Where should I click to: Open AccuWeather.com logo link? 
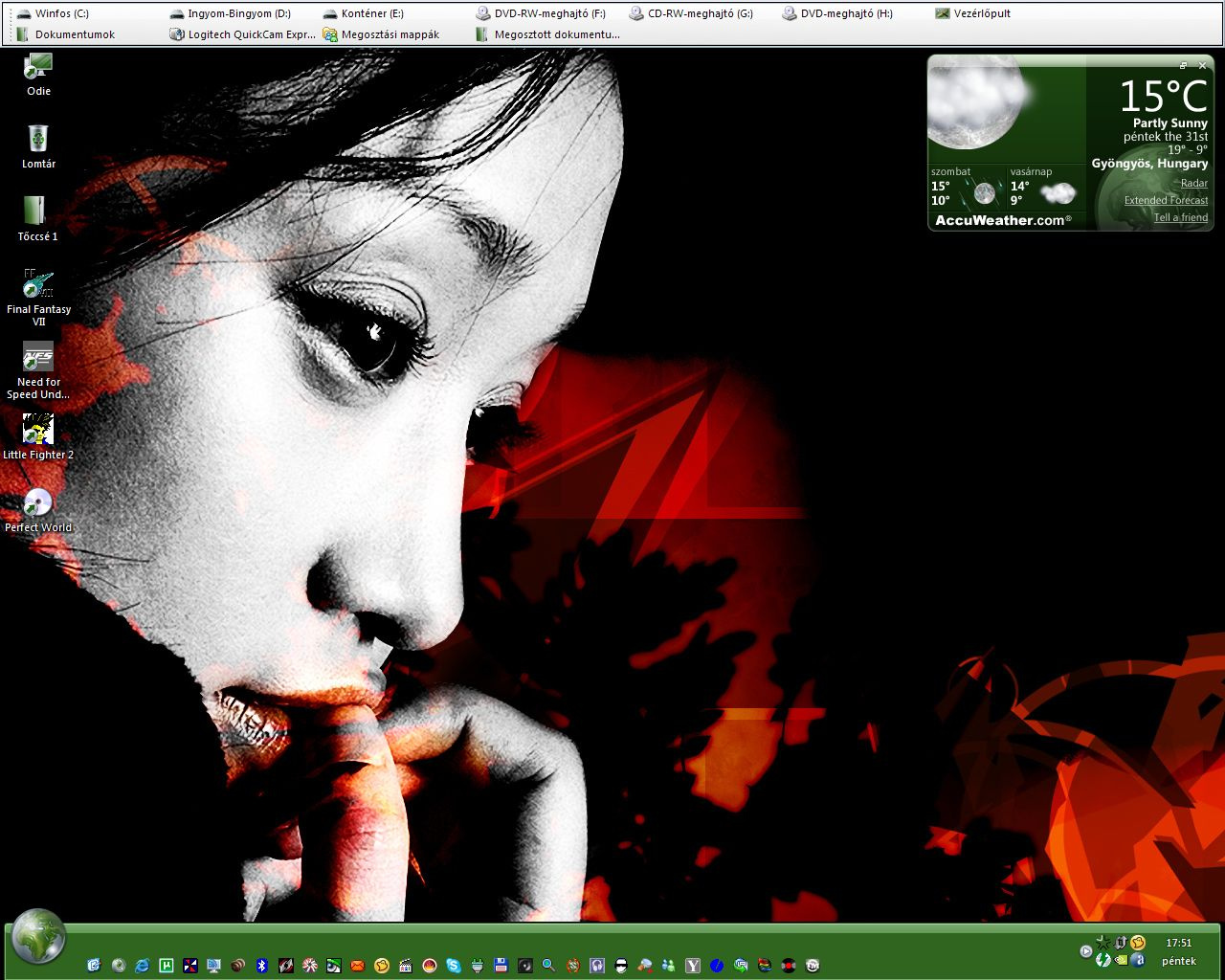point(1003,220)
